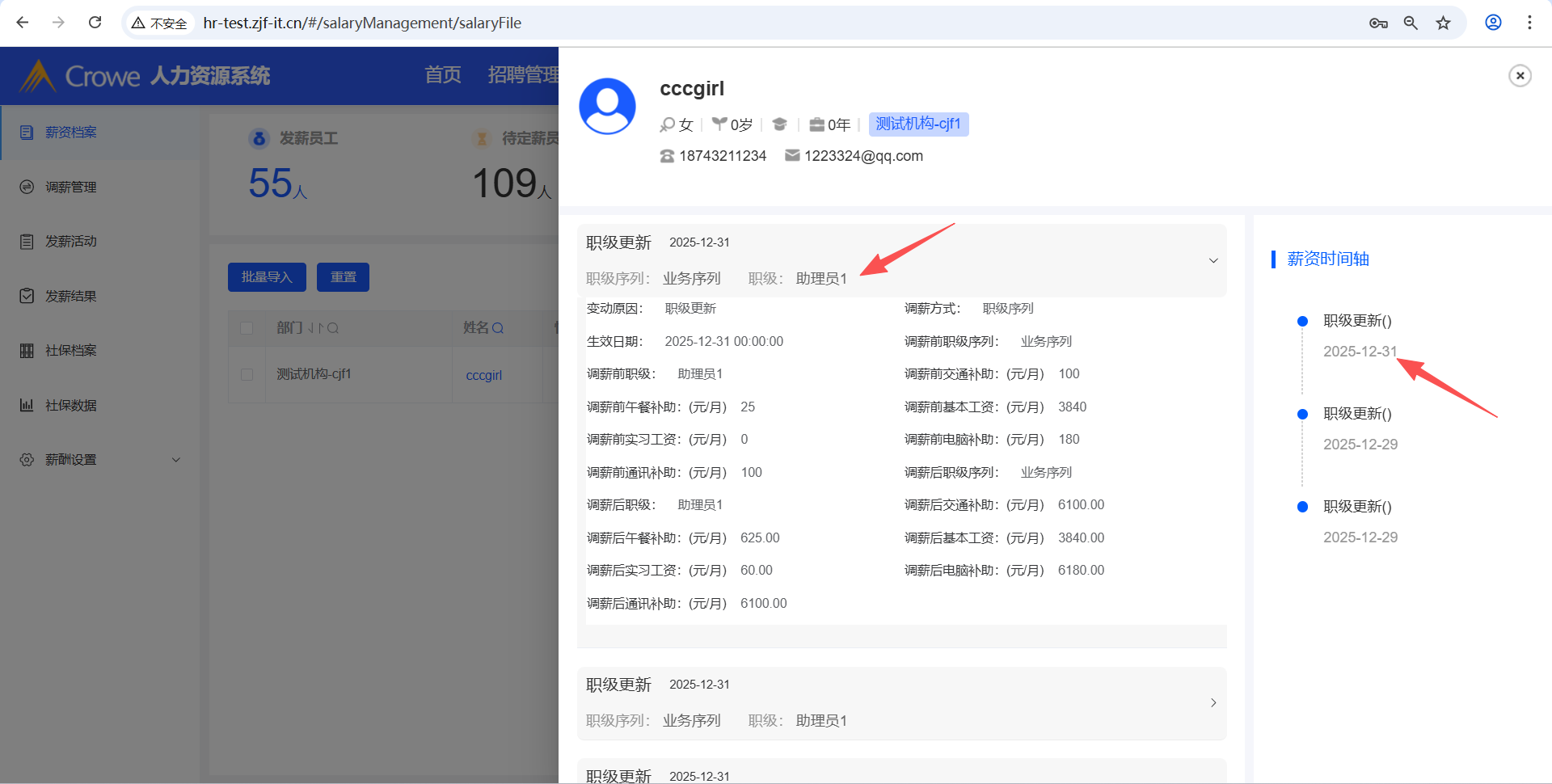Click the 调薪管理 sidebar icon
This screenshot has height=784, width=1552.
27,187
